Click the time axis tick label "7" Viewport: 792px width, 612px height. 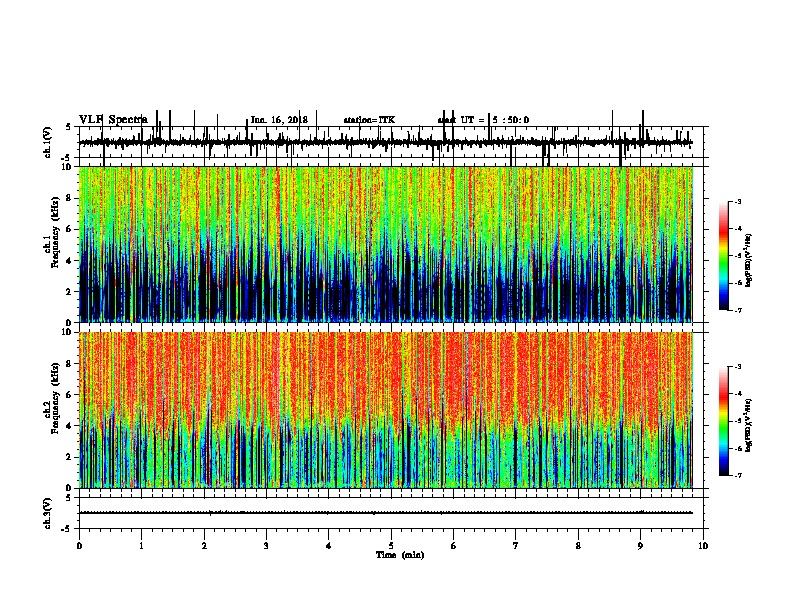(x=516, y=546)
